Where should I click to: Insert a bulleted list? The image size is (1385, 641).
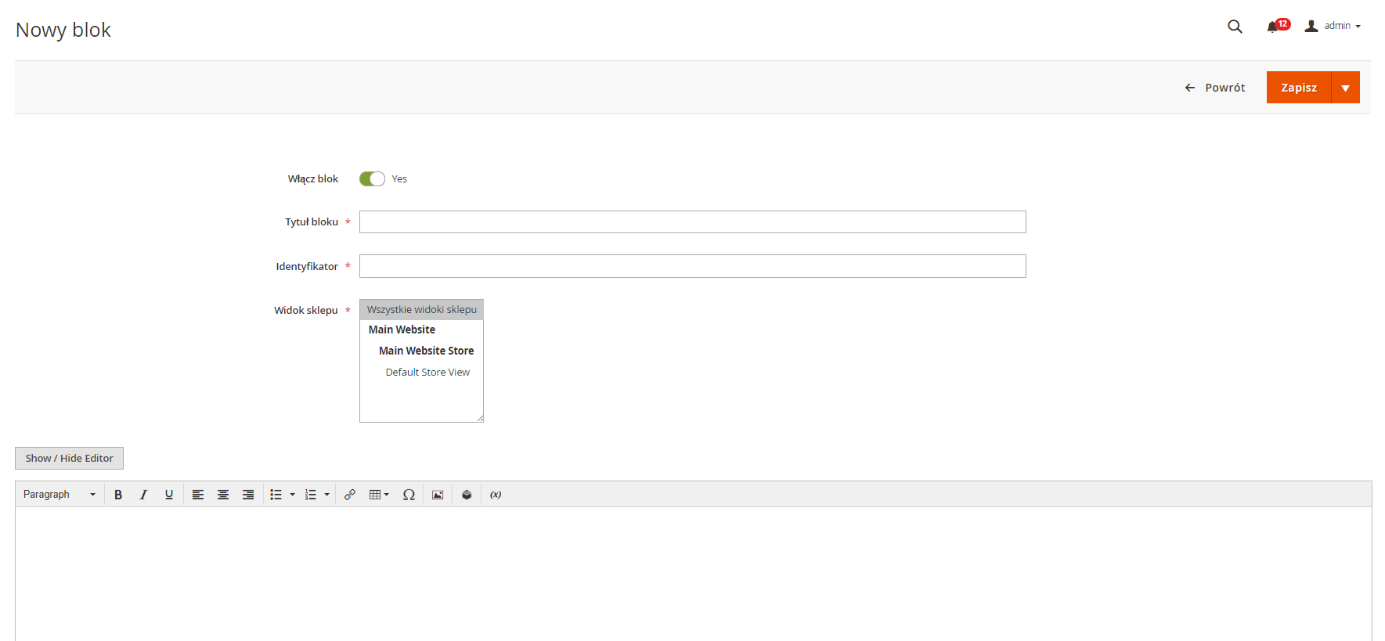tap(276, 494)
